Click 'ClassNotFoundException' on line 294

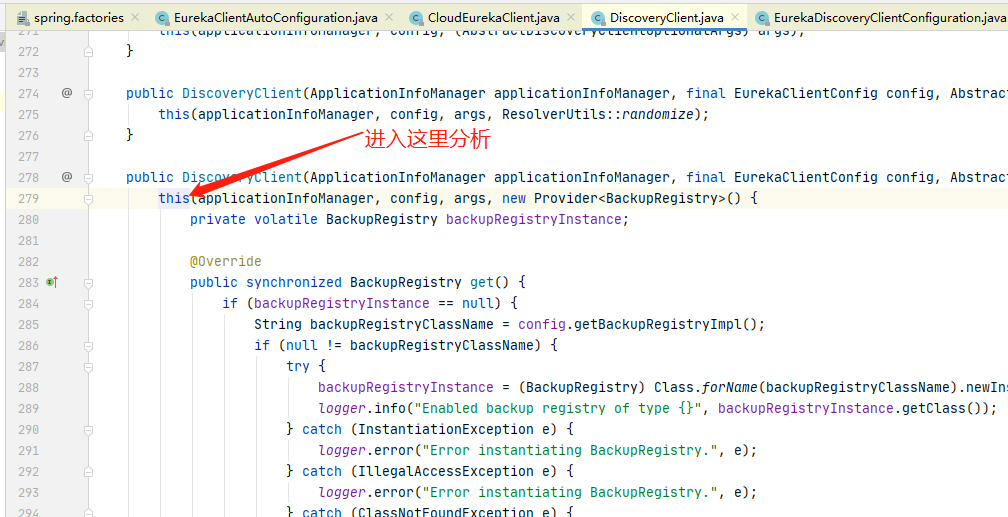446,512
